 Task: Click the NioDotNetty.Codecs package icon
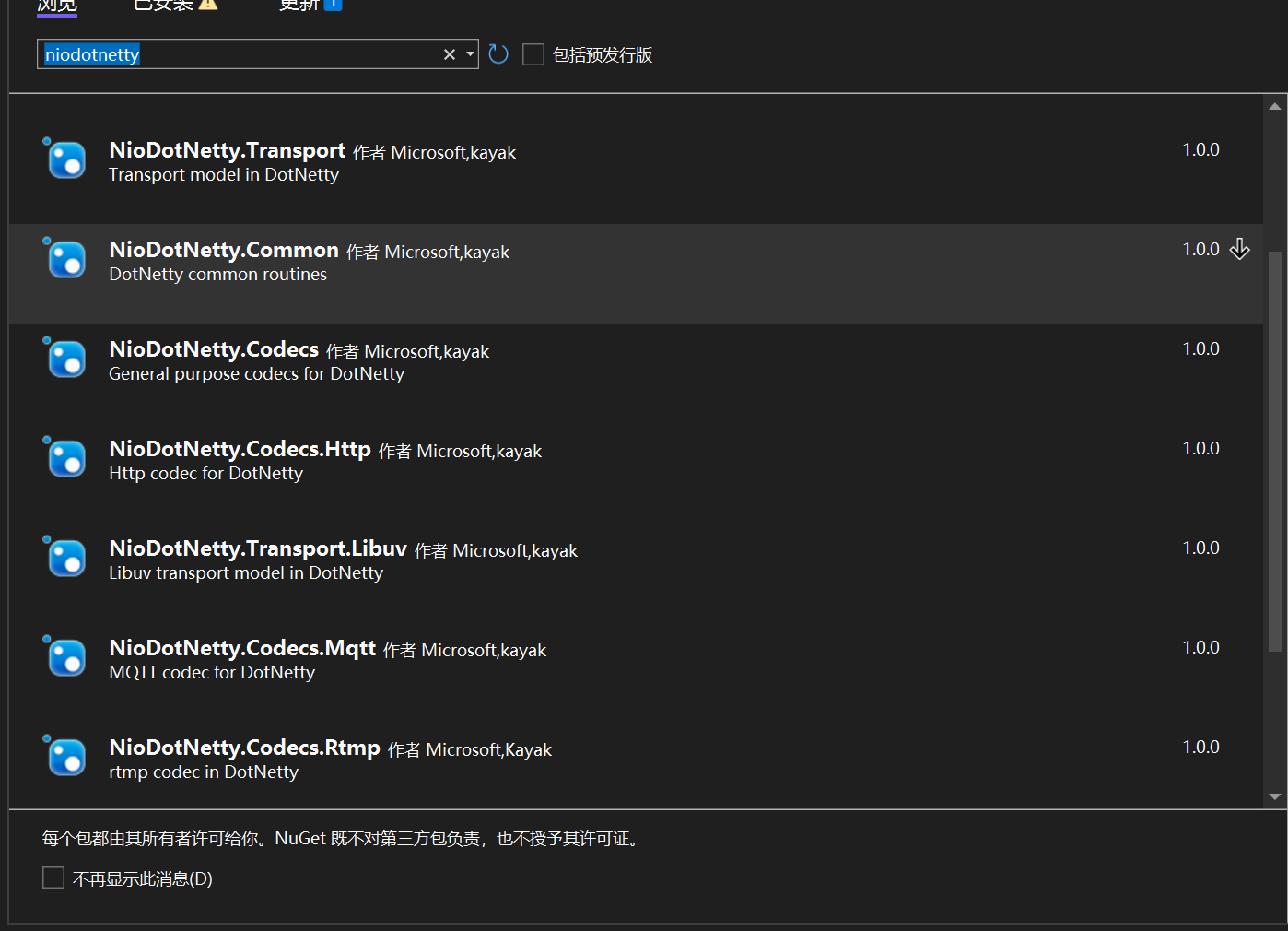(66, 359)
